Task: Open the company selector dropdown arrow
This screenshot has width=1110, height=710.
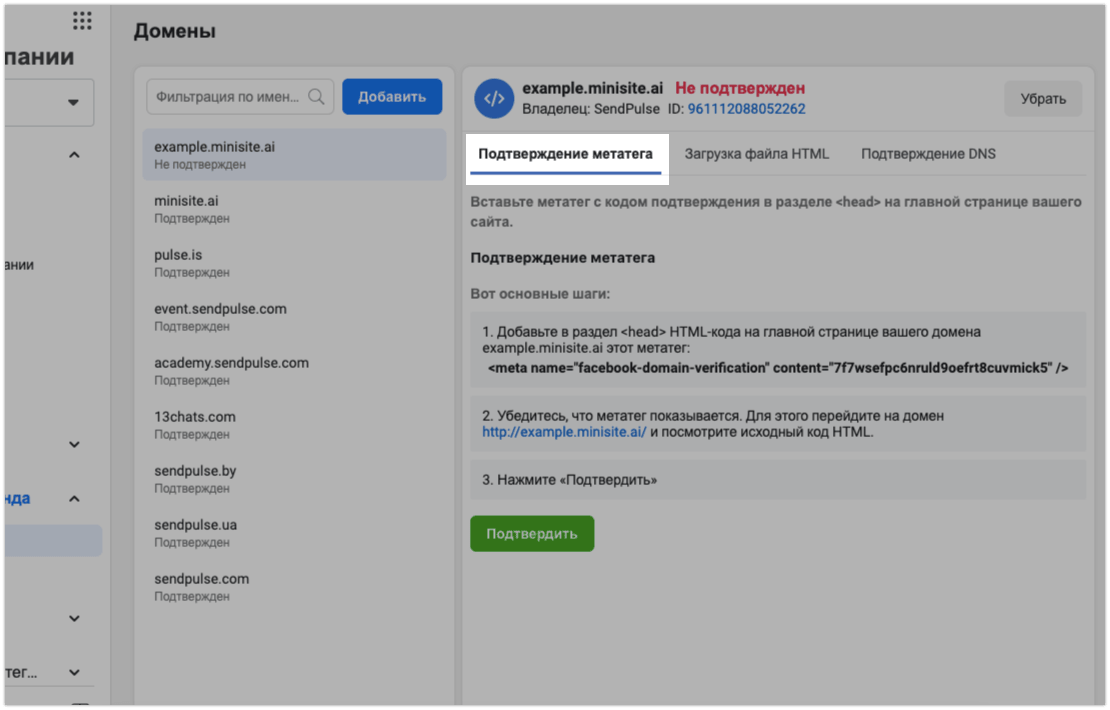Action: pos(73,103)
